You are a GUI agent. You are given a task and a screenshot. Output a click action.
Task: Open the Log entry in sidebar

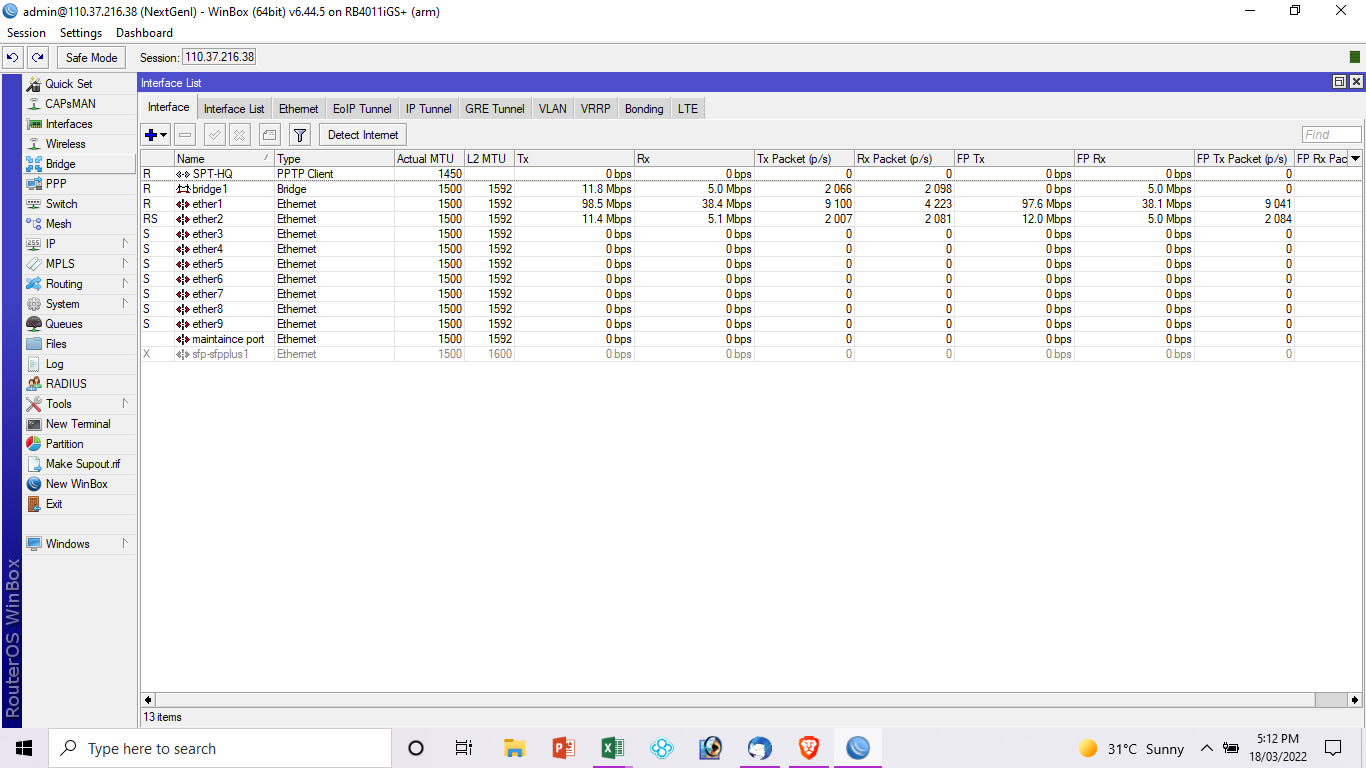coord(54,364)
